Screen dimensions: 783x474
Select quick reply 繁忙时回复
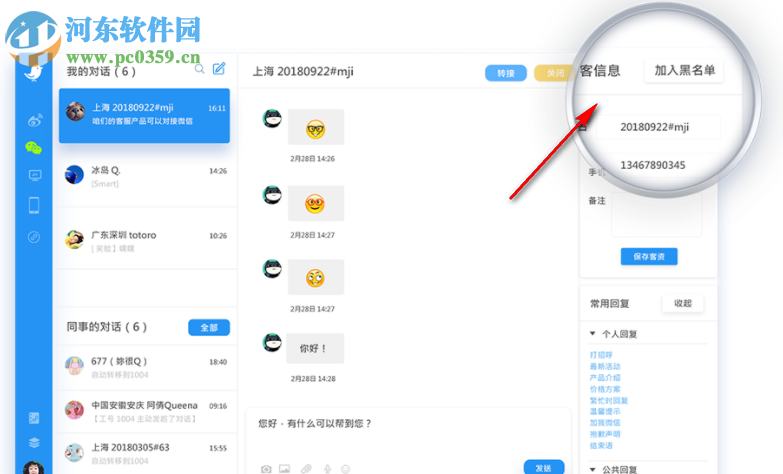[609, 400]
